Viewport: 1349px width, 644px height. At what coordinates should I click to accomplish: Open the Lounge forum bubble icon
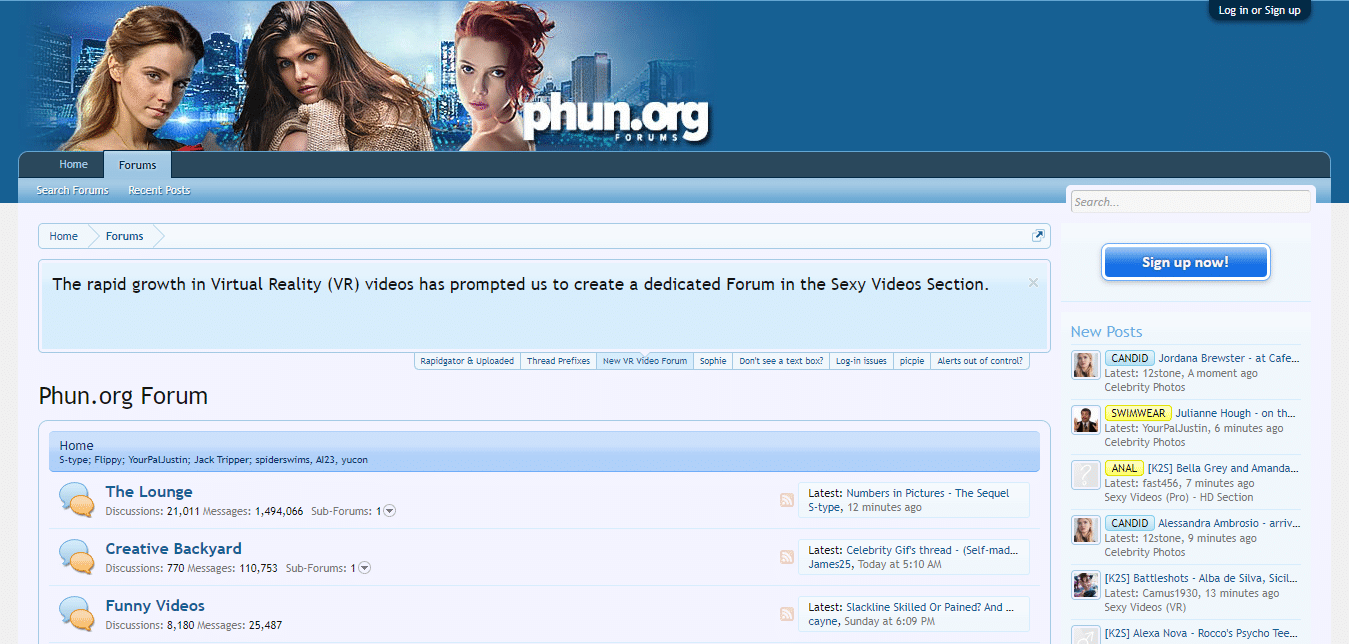(x=76, y=499)
